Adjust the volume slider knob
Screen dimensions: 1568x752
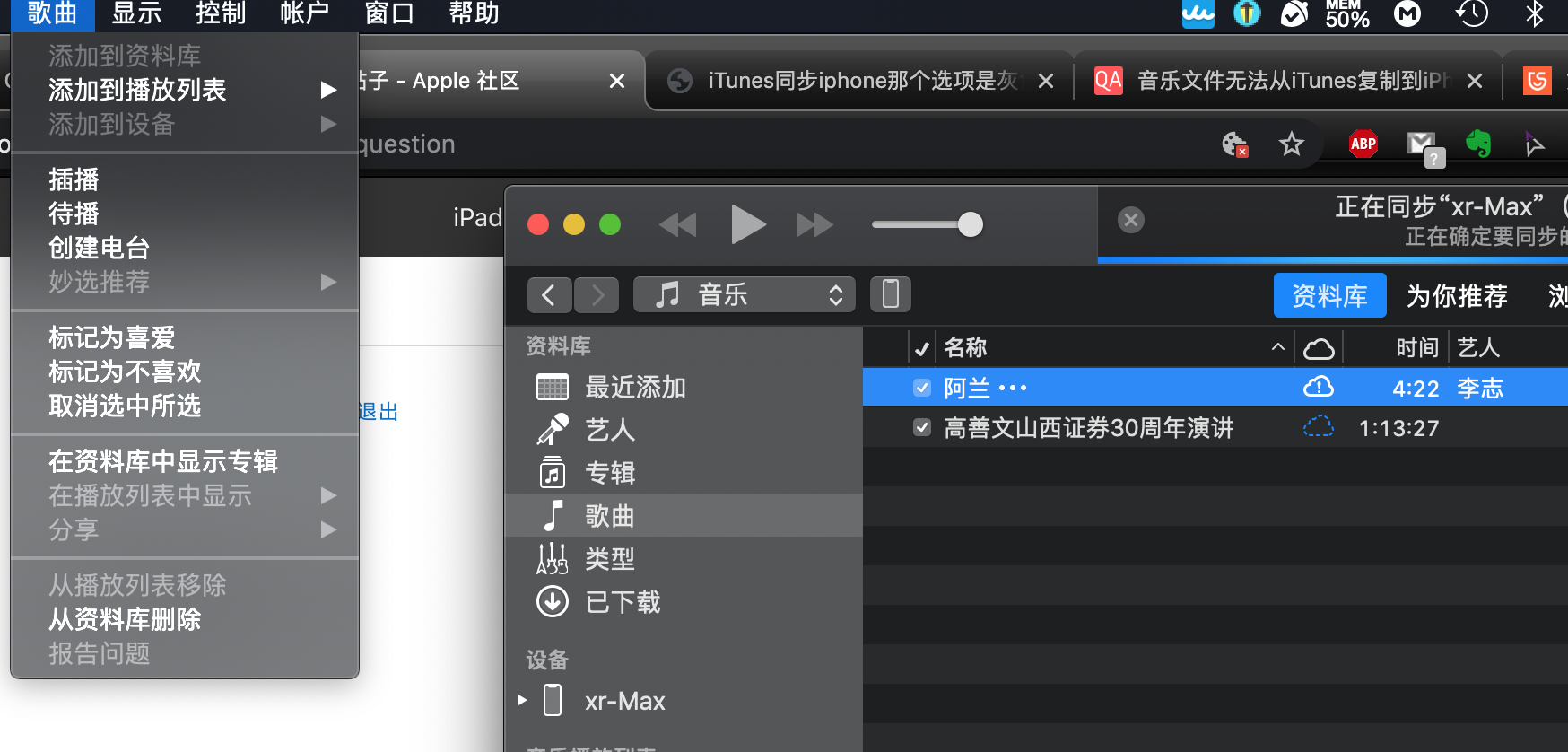970,224
